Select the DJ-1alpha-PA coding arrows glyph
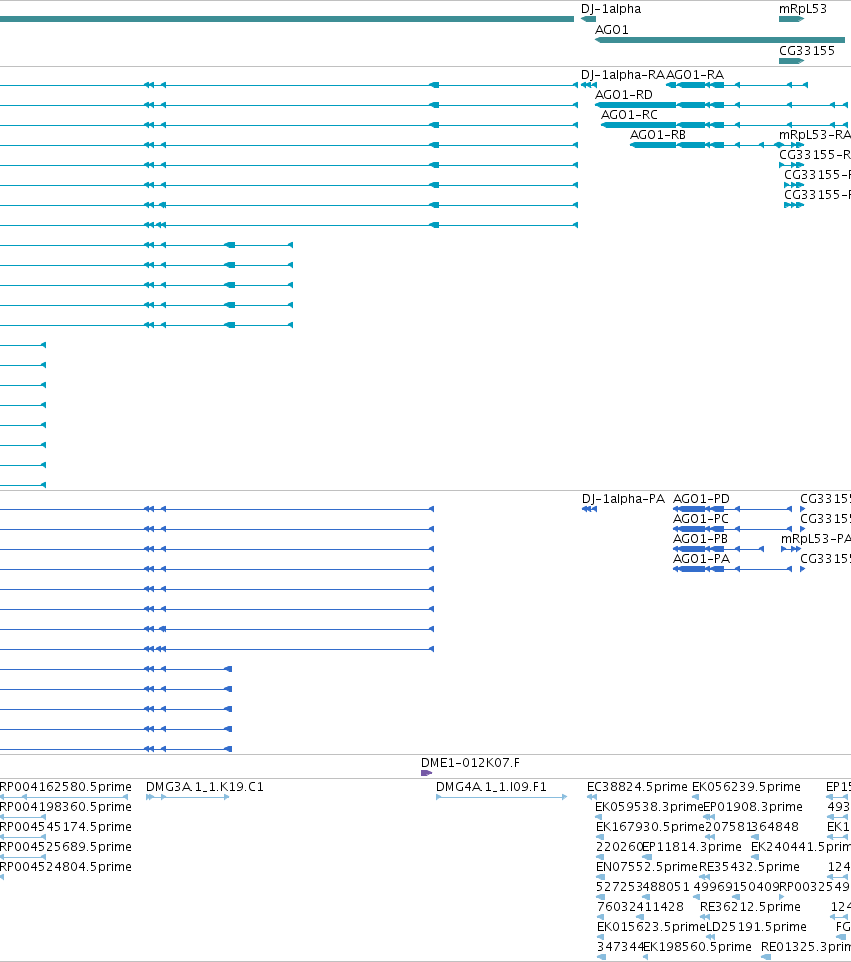Viewport: 851px width, 962px height. [x=589, y=509]
